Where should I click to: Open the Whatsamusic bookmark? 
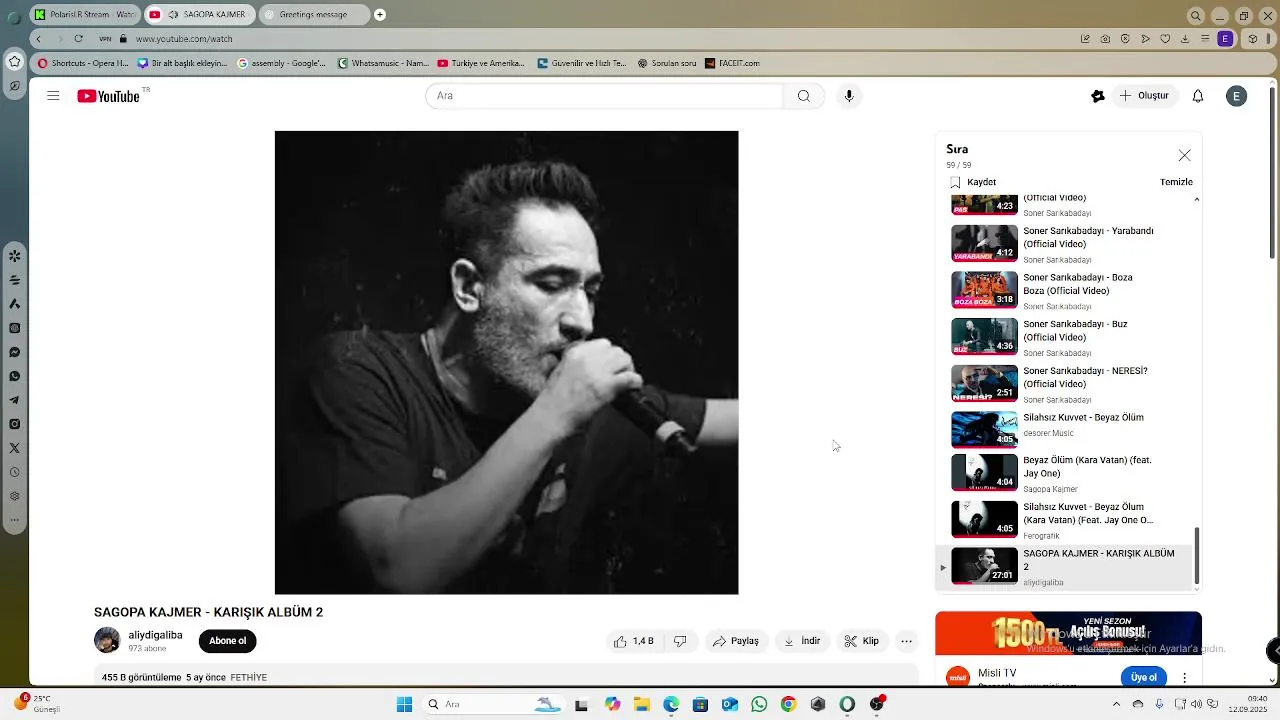pos(383,63)
